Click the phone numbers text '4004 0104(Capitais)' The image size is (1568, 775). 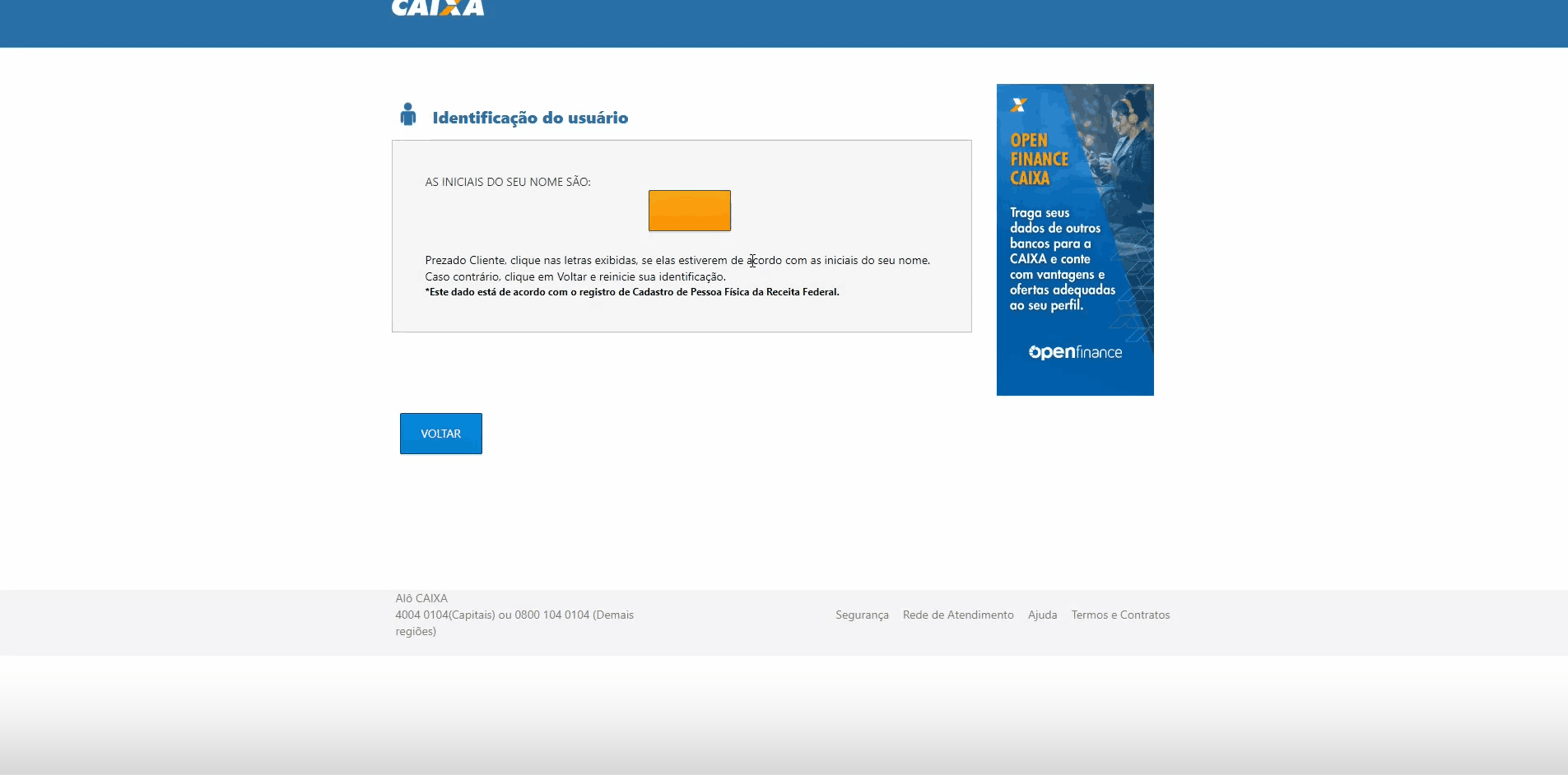coord(445,615)
